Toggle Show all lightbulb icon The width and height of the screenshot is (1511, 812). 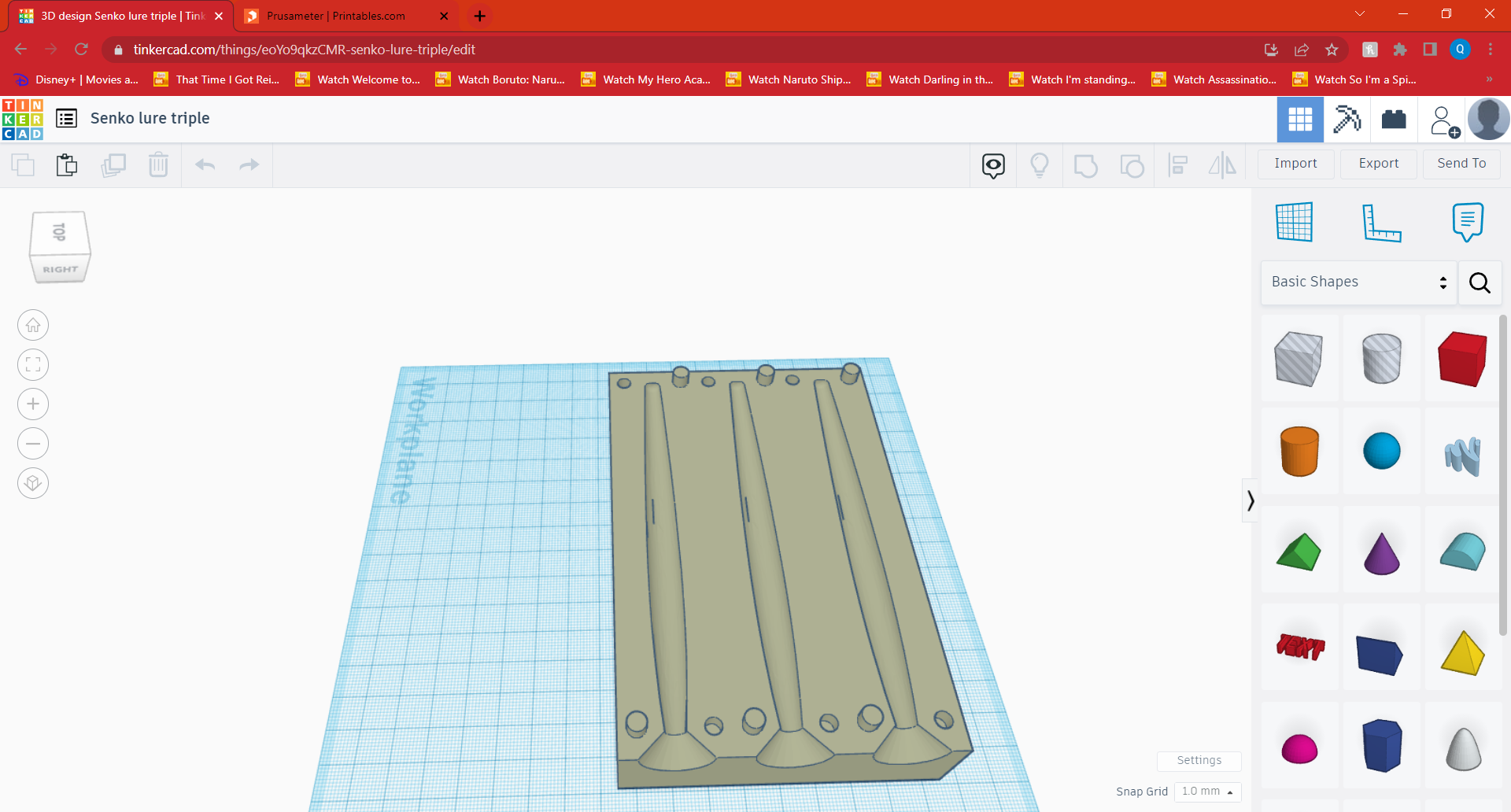(1040, 165)
